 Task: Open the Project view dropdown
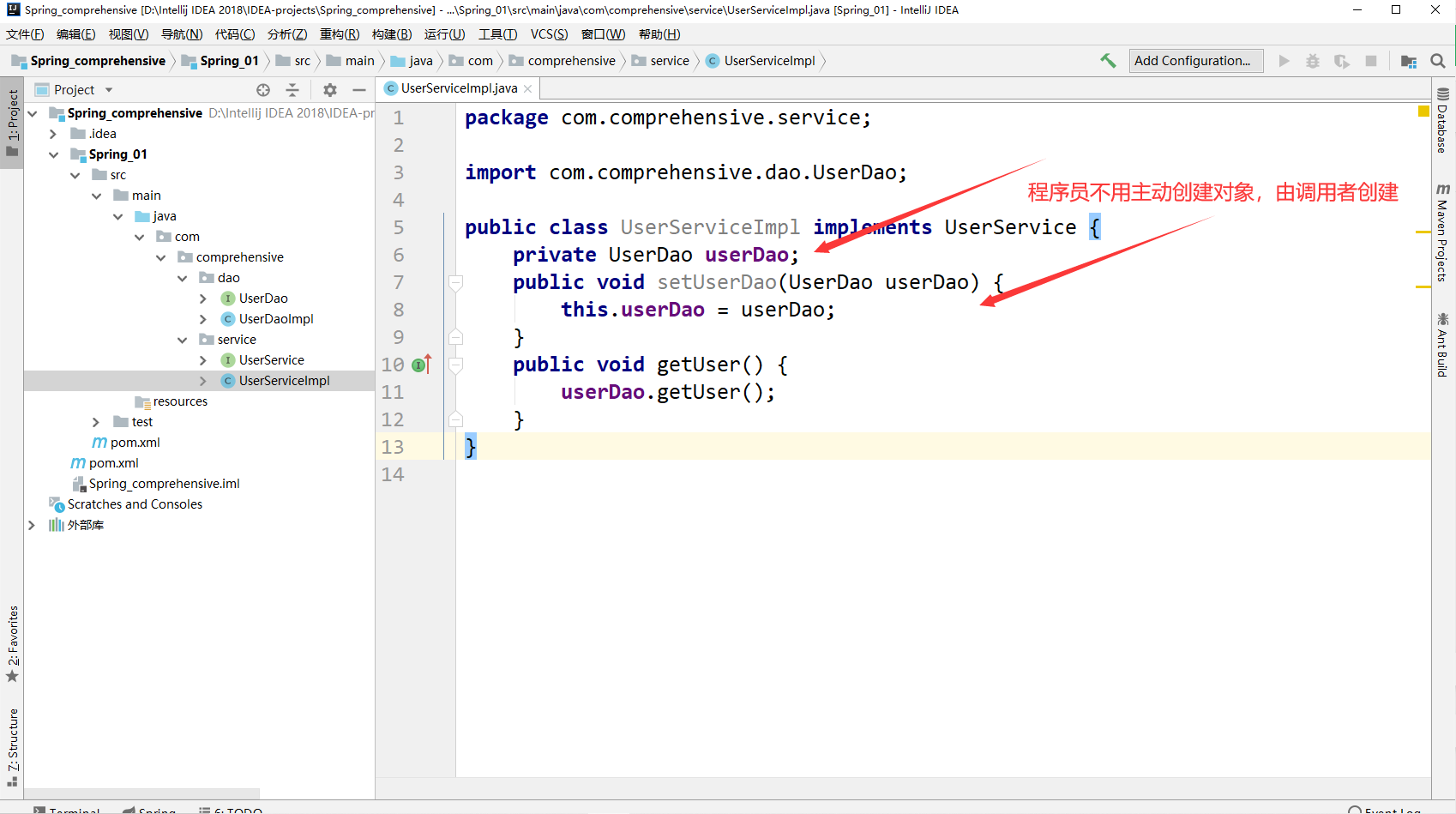pos(109,90)
